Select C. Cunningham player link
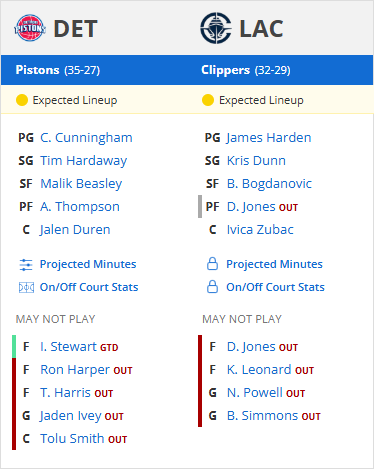Screen dimensions: 374x469 click(86, 138)
